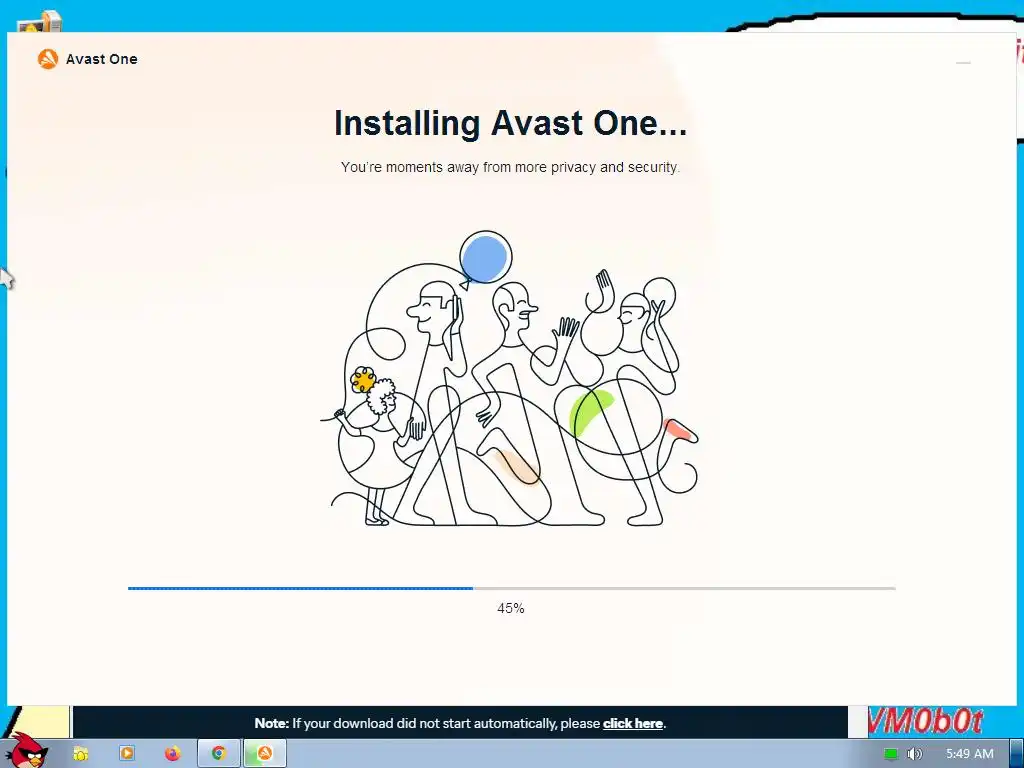The image size is (1024, 768).
Task: Click the Avast One logo icon
Action: pyautogui.click(x=48, y=59)
